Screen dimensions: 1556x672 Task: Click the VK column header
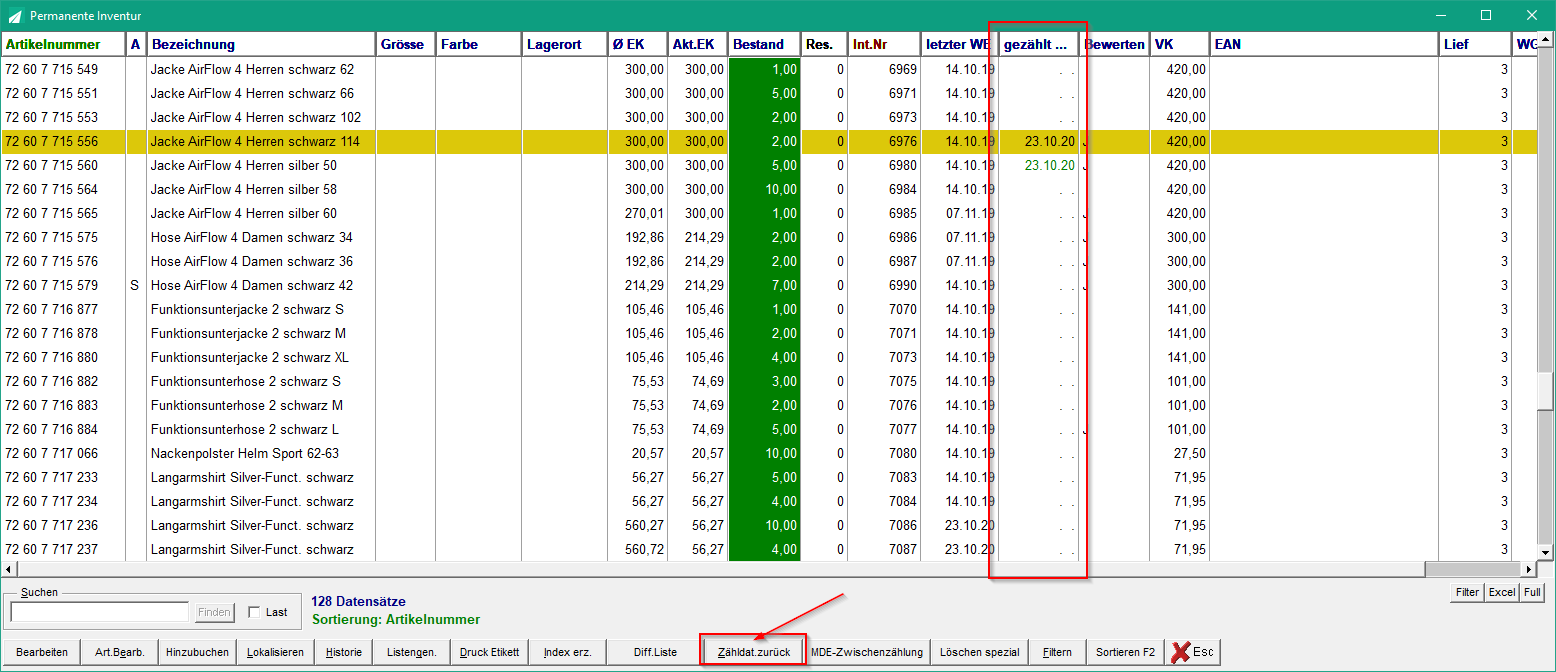(1179, 44)
